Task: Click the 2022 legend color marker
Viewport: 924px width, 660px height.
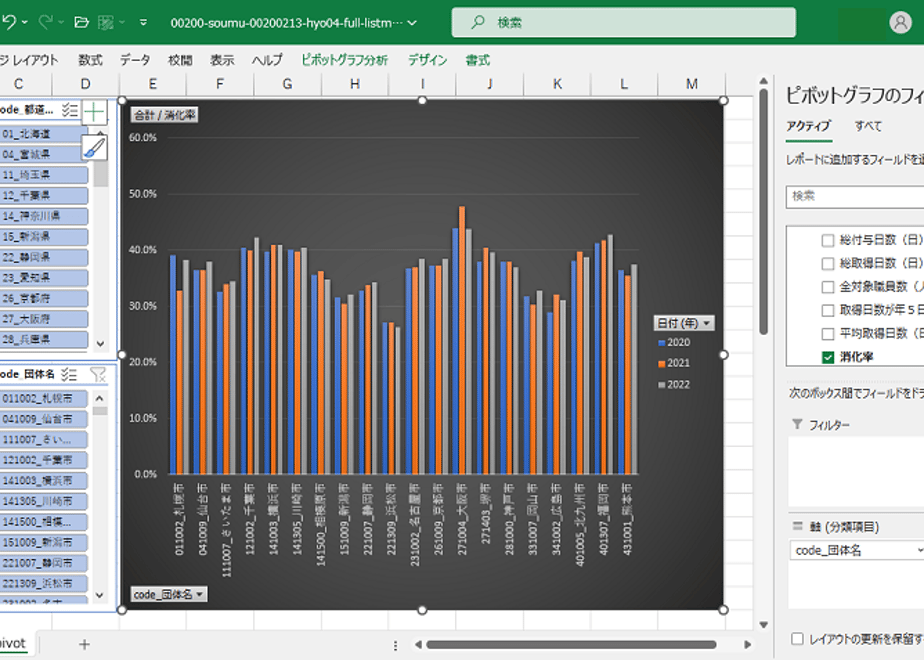Action: click(x=662, y=385)
